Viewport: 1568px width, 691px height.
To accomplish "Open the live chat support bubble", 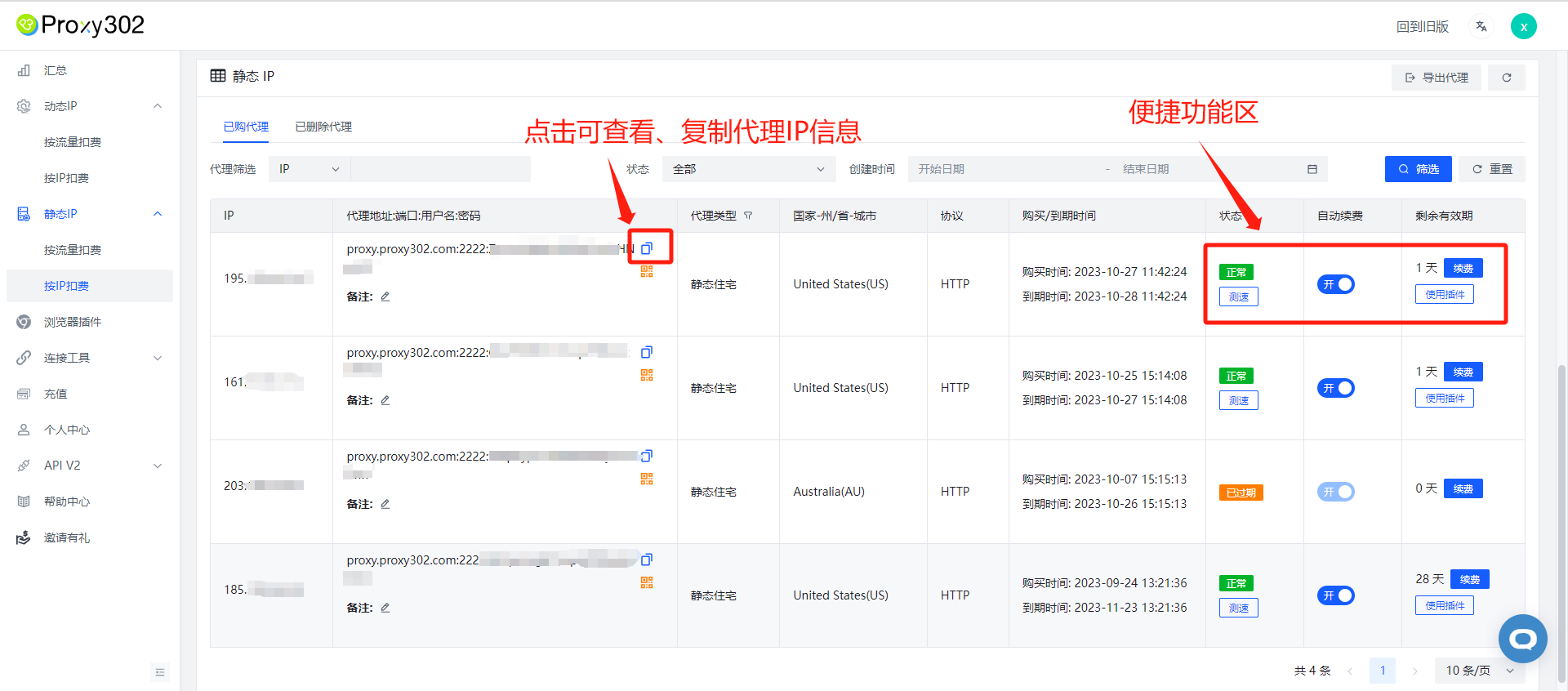I will coord(1523,639).
